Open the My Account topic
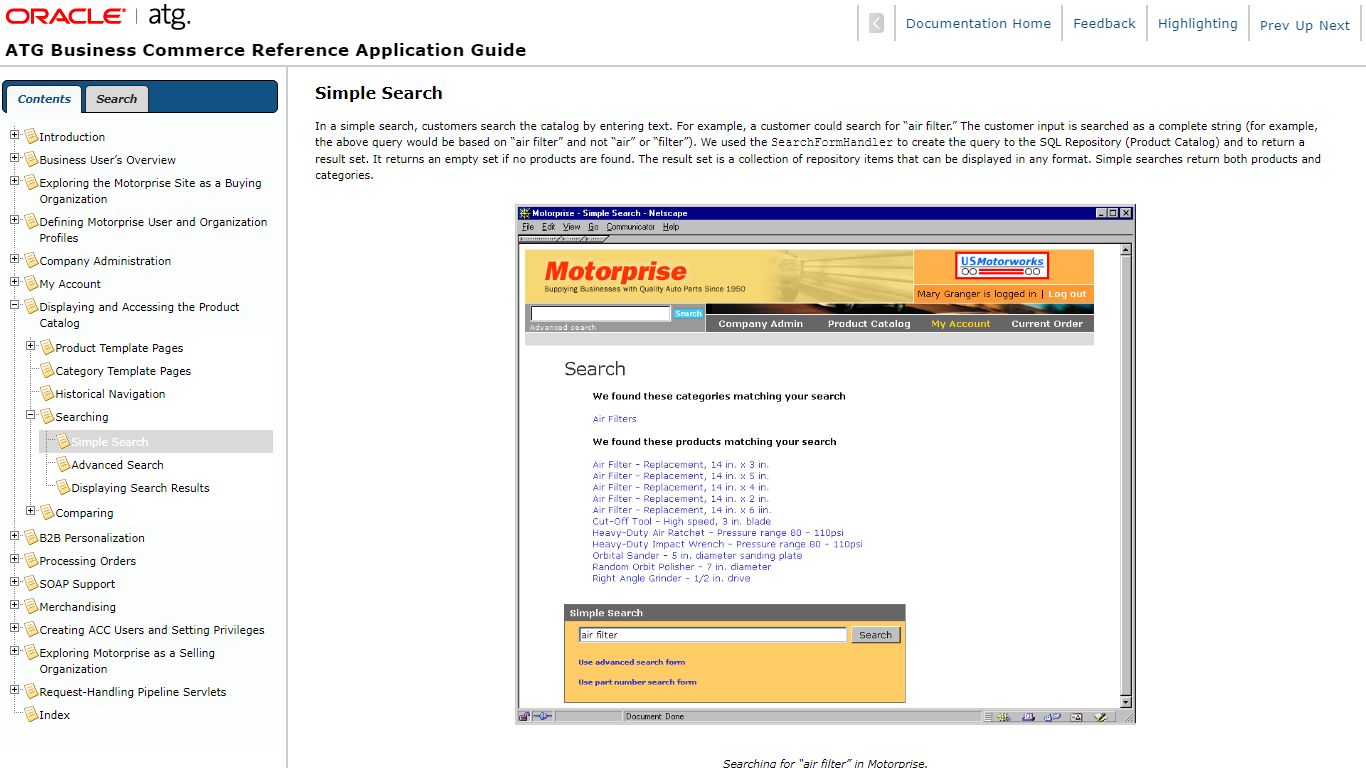The height and width of the screenshot is (768, 1366). coord(70,284)
